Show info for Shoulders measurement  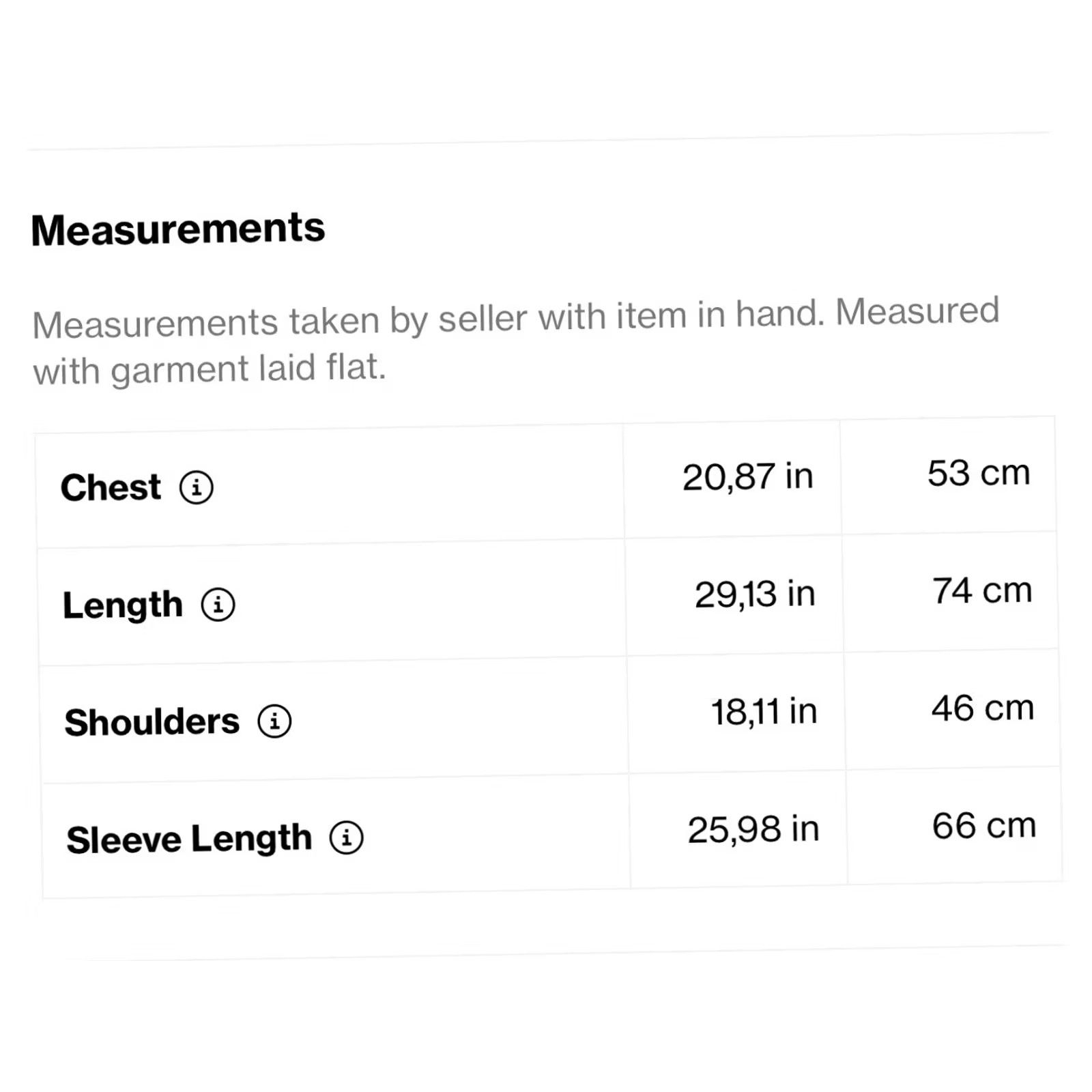275,721
